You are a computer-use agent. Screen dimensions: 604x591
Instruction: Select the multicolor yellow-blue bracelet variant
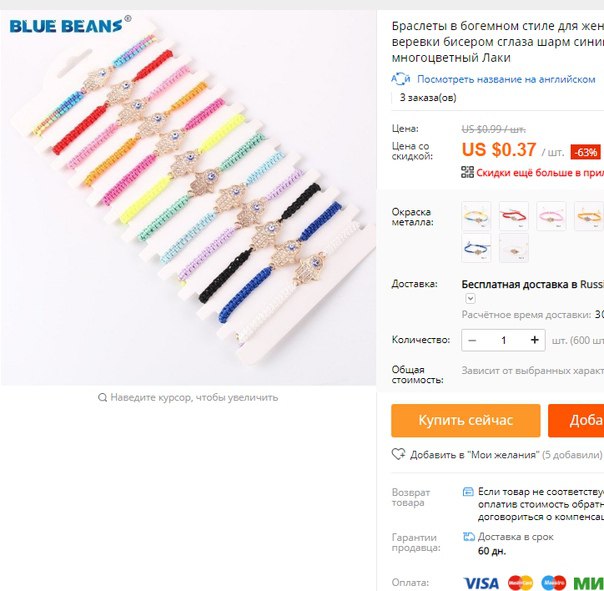pyautogui.click(x=476, y=216)
